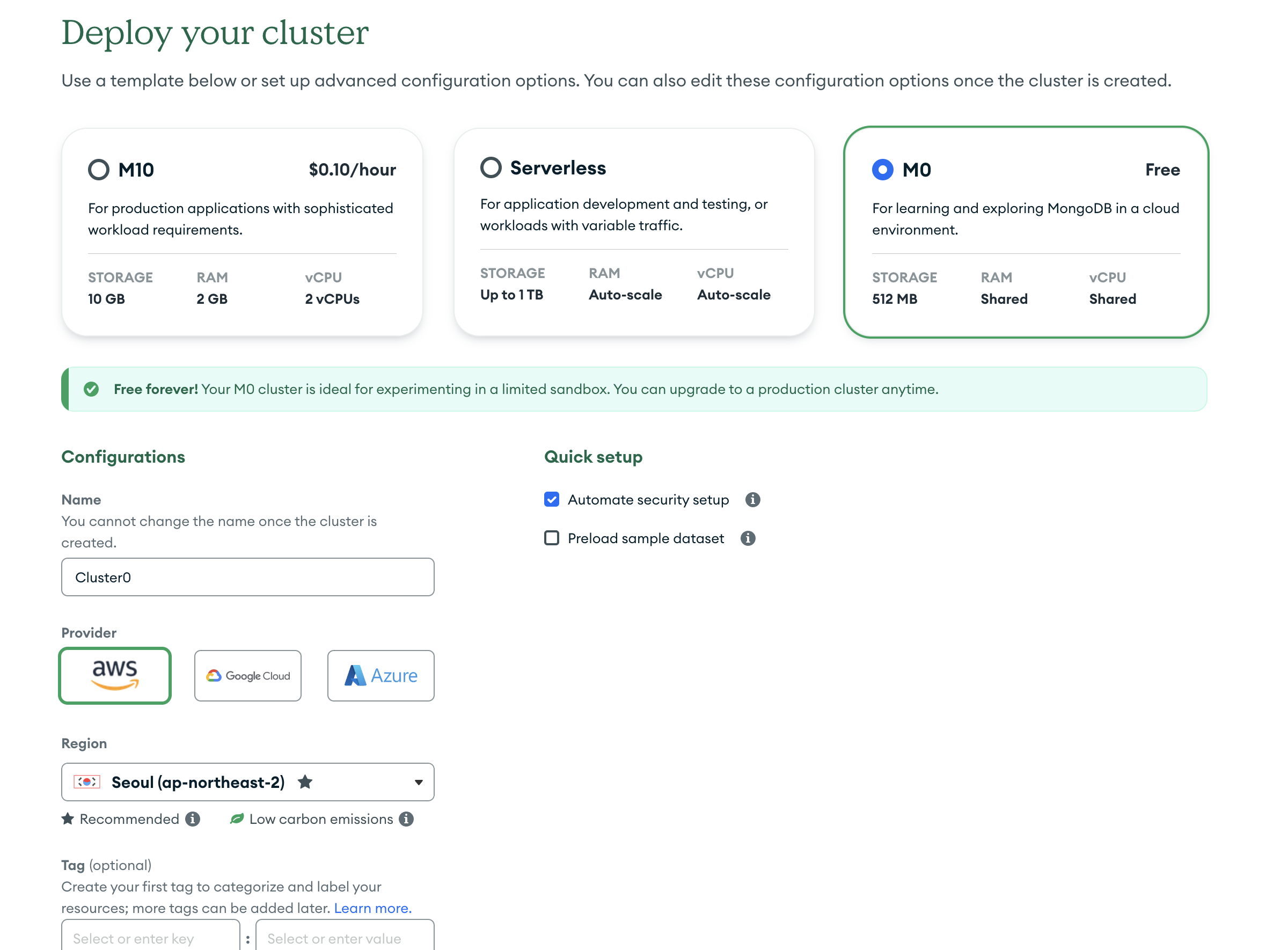Click the green check icon in banner
1288x950 pixels.
(91, 389)
